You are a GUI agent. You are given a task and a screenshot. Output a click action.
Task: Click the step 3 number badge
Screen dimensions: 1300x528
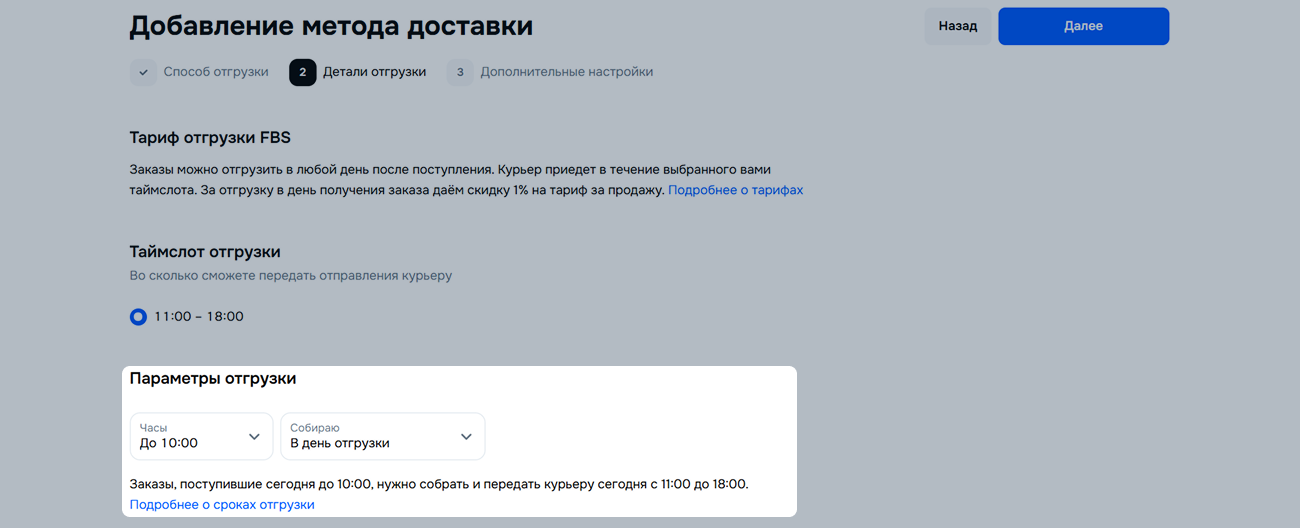460,72
